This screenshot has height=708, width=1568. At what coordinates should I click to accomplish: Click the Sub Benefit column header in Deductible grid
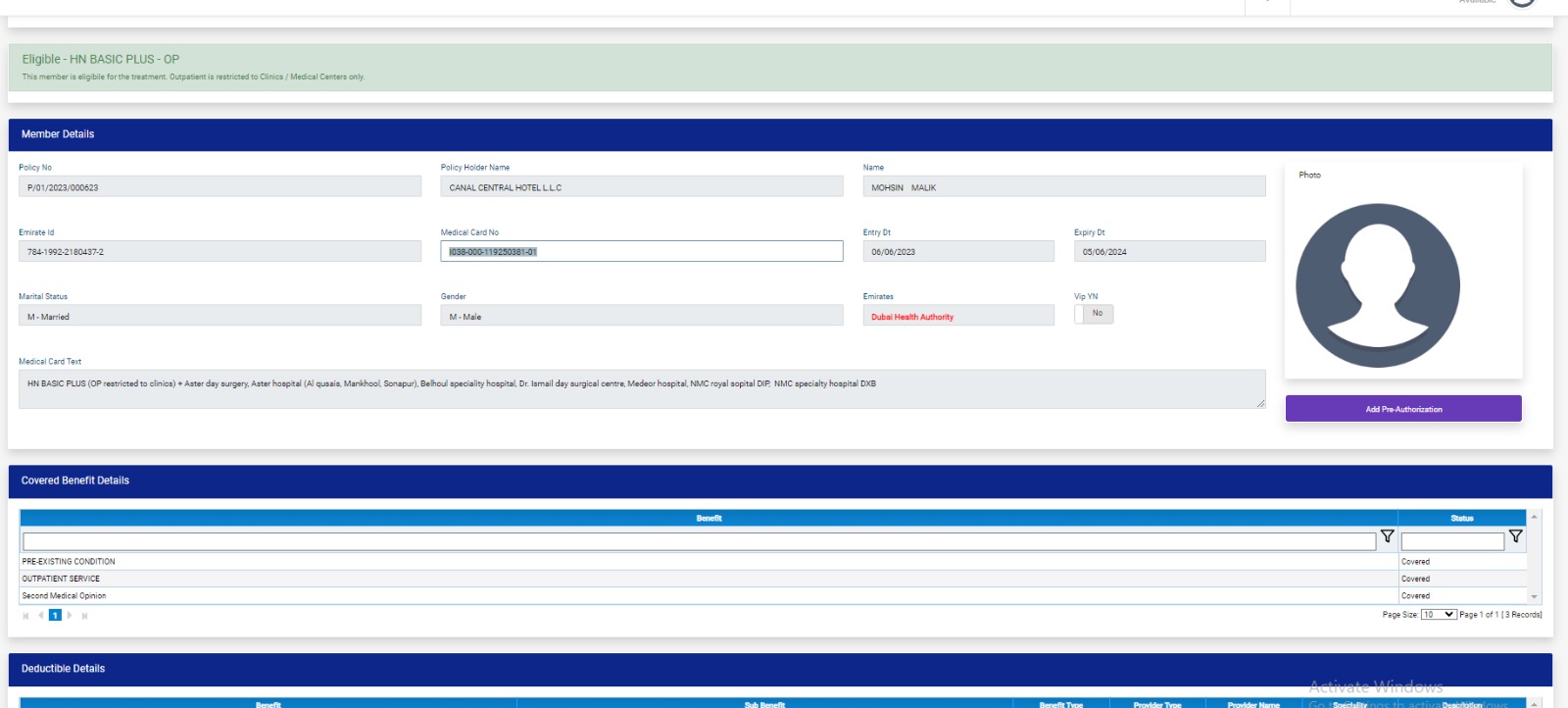point(764,704)
